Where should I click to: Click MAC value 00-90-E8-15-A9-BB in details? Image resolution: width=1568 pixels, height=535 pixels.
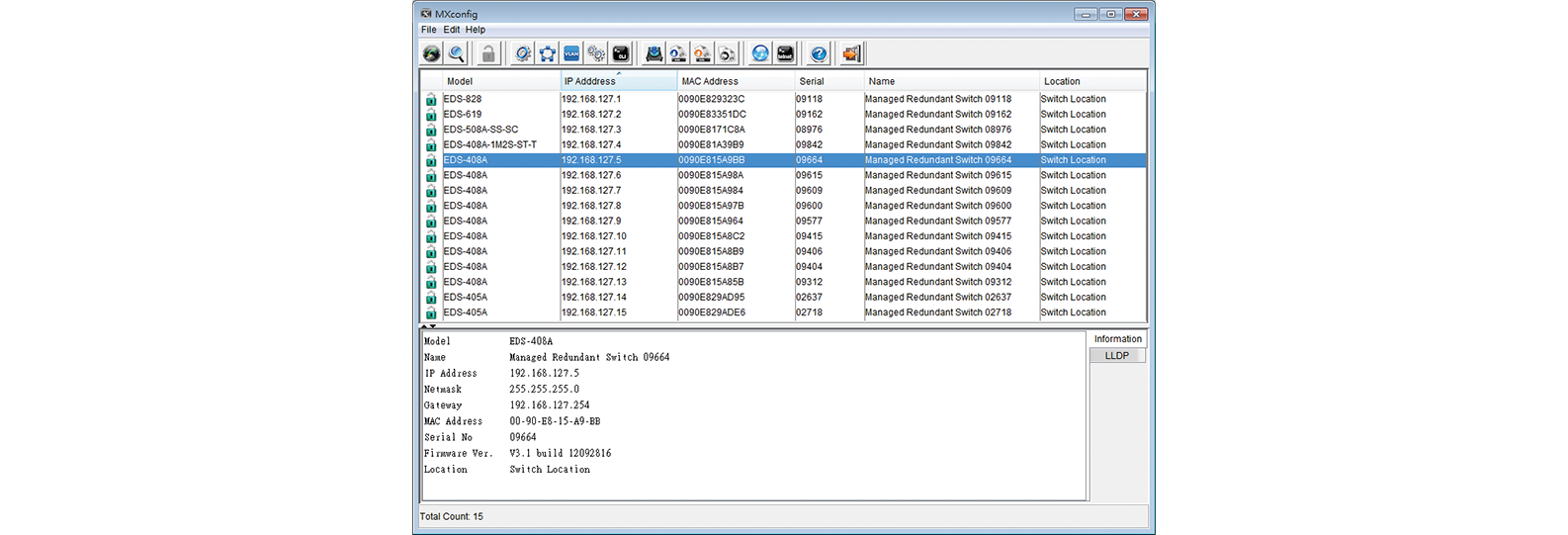coord(555,421)
